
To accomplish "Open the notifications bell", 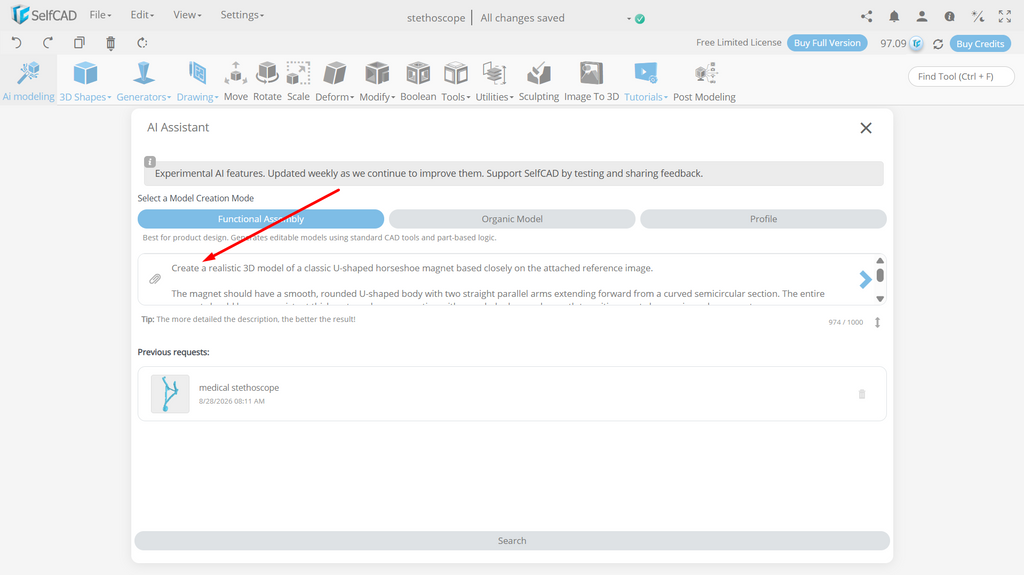I will pyautogui.click(x=894, y=16).
